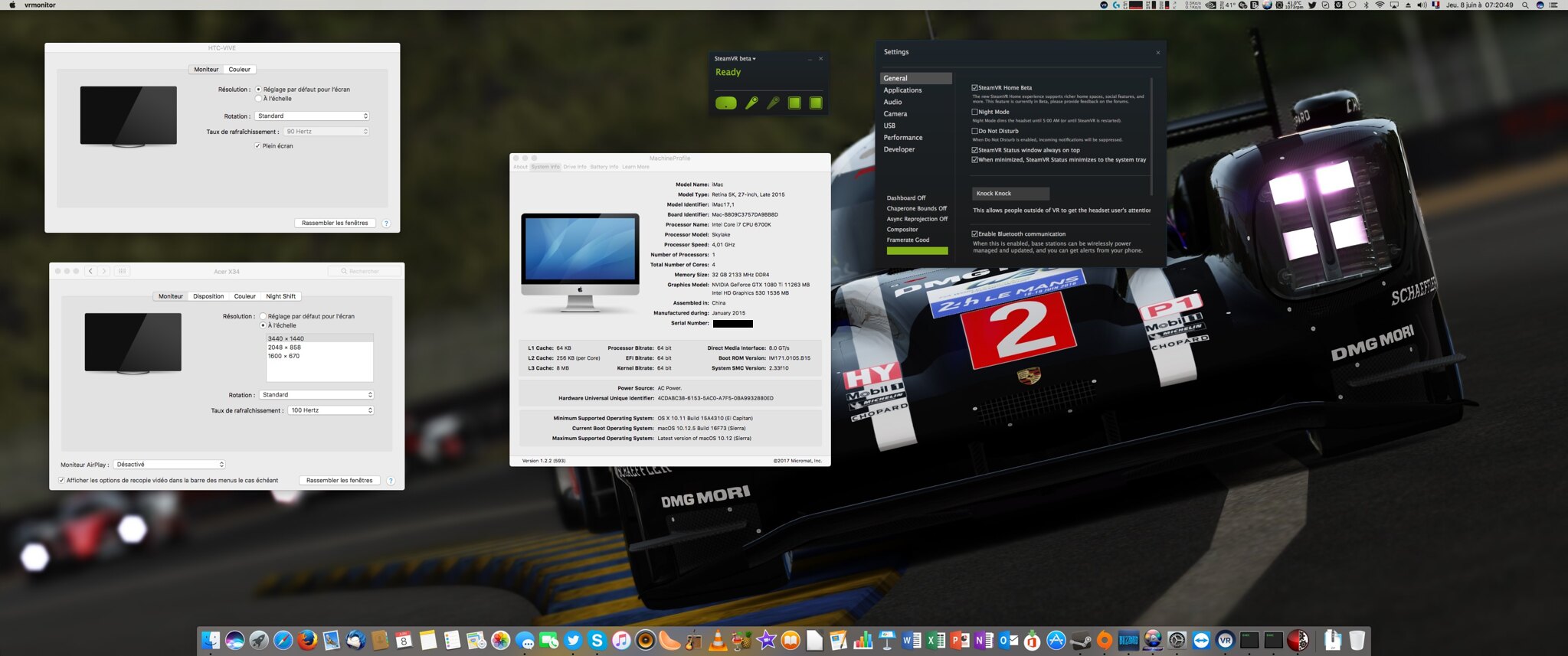Image resolution: width=1568 pixels, height=656 pixels.
Task: Toggle the Do Not Disturb checkbox
Action: [x=974, y=131]
